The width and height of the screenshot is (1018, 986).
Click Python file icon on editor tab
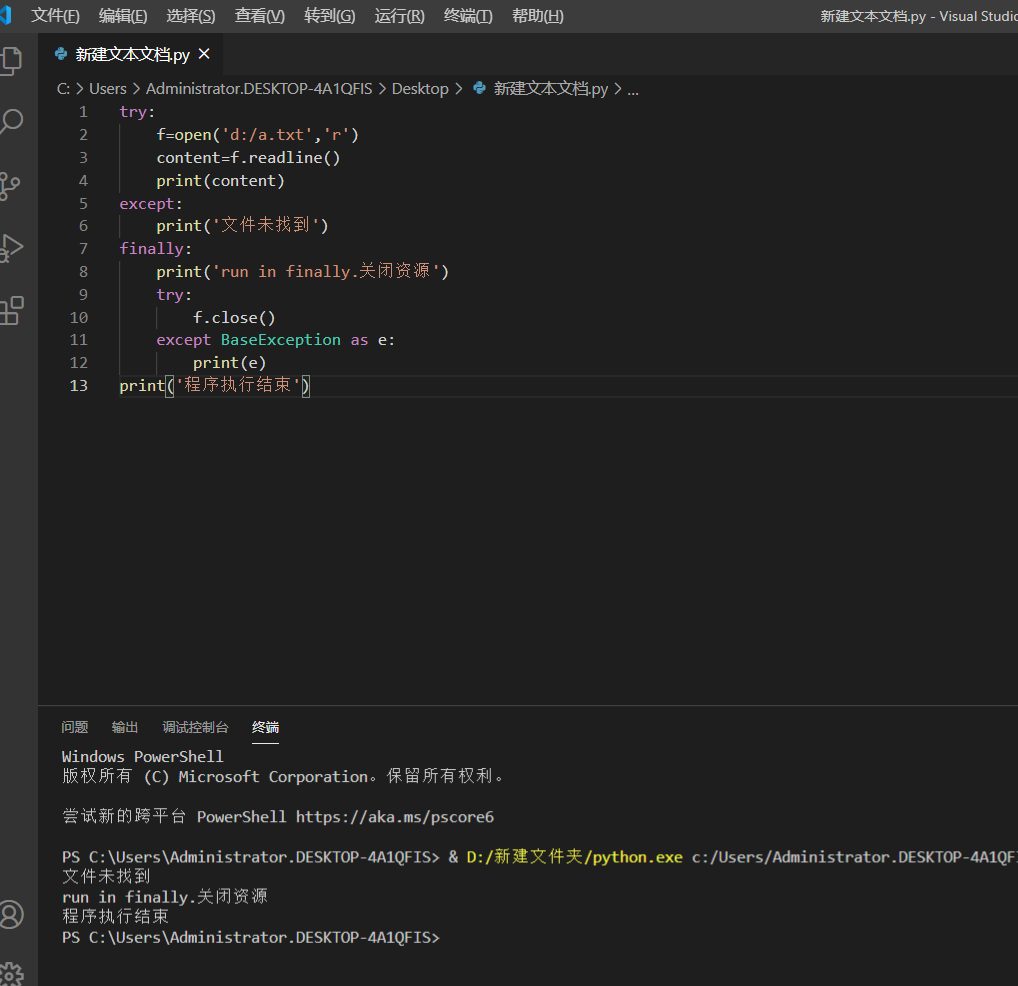pyautogui.click(x=61, y=54)
